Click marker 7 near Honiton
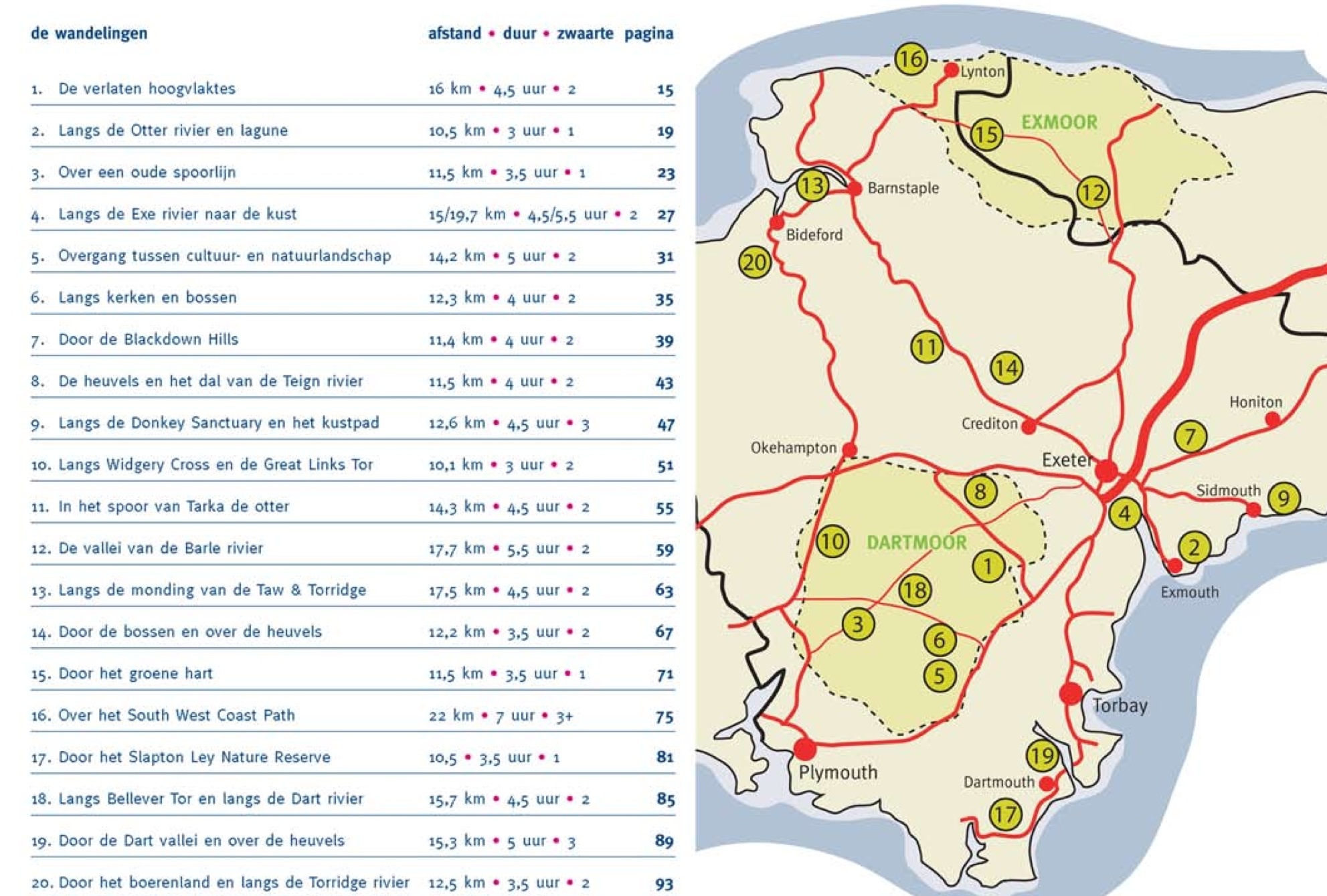The height and width of the screenshot is (896, 1327). 1190,437
